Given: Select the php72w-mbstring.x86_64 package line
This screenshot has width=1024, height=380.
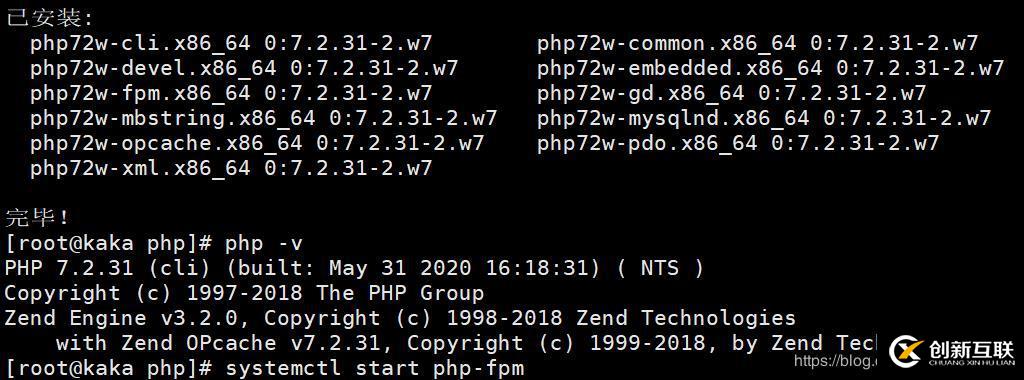Looking at the screenshot, I should (264, 119).
